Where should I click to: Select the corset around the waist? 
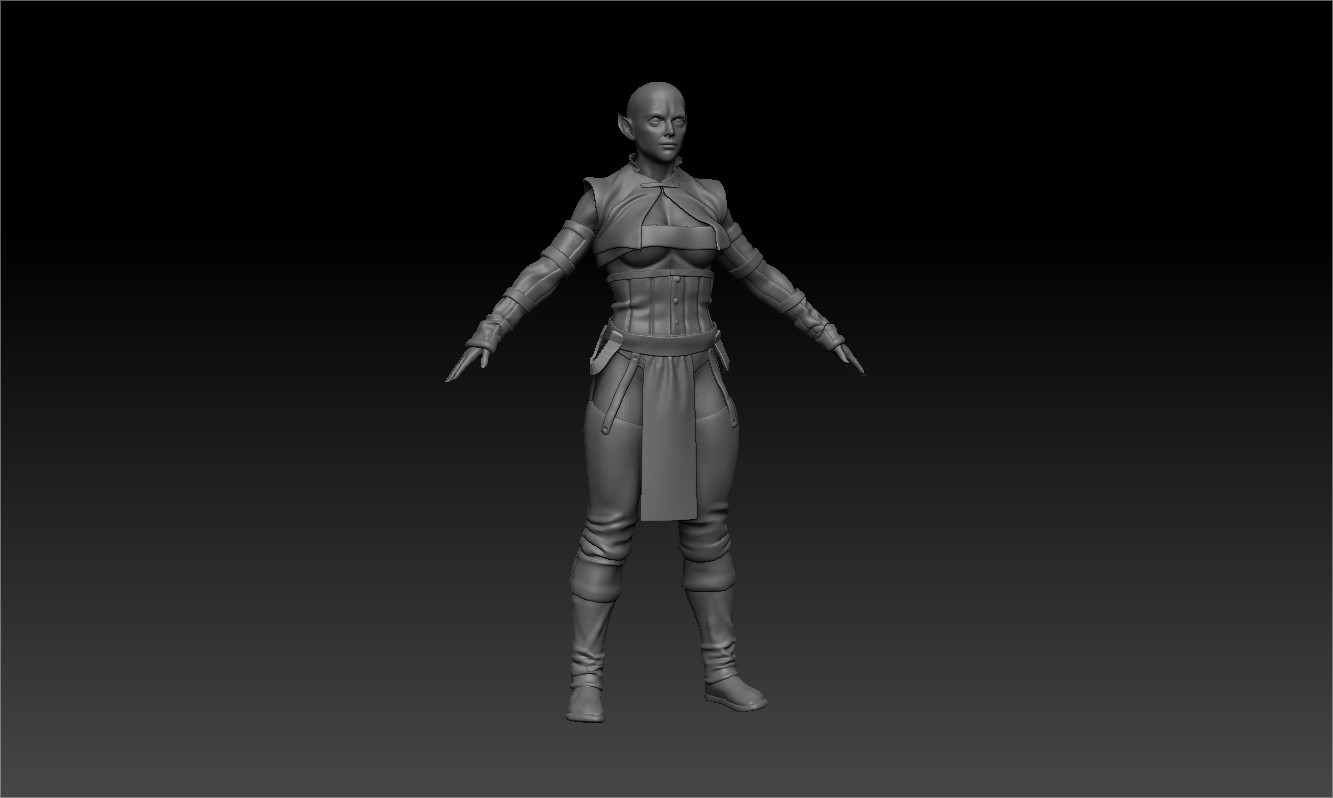pyautogui.click(x=665, y=300)
